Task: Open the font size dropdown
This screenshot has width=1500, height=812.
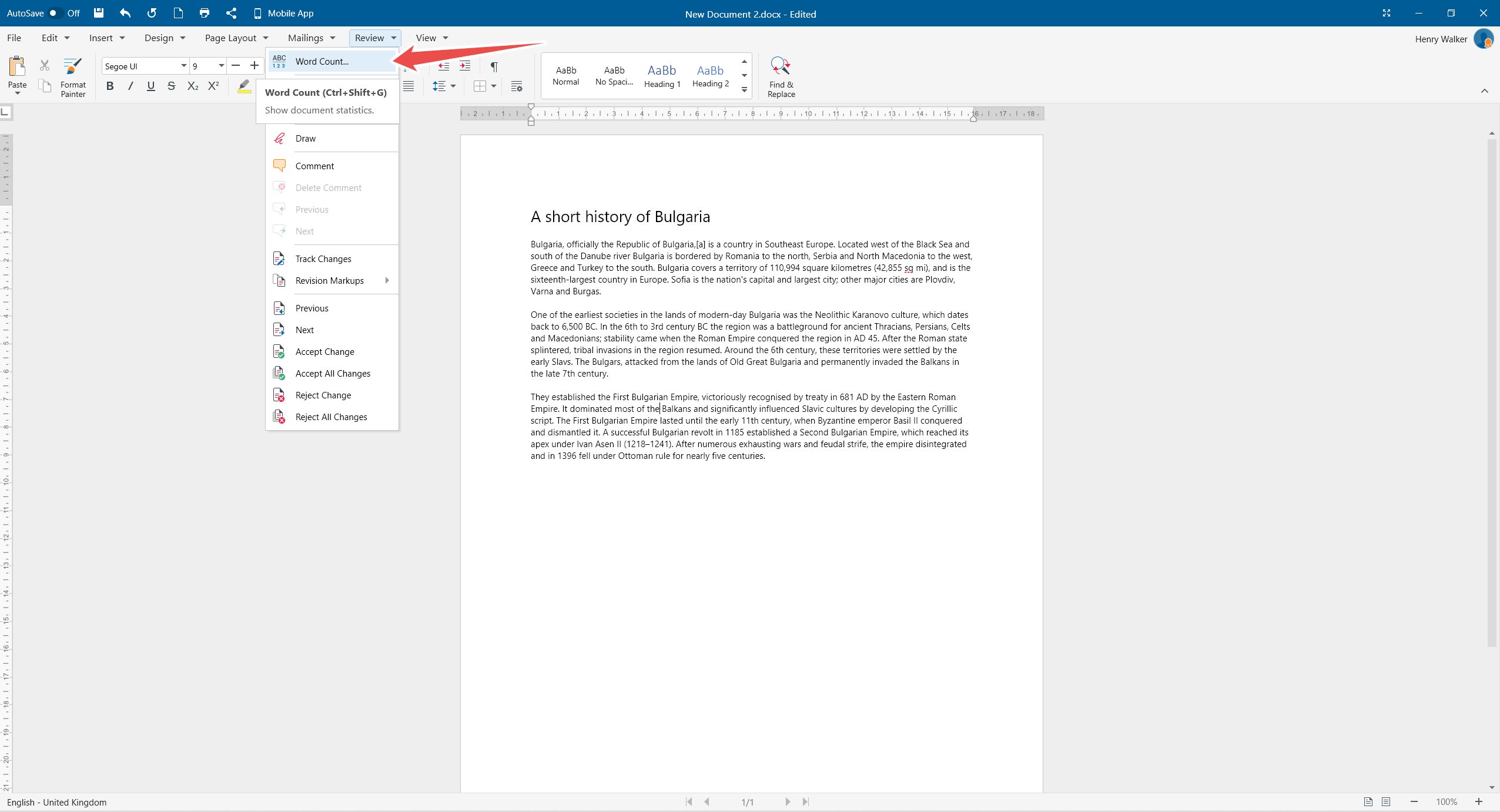Action: tap(221, 66)
